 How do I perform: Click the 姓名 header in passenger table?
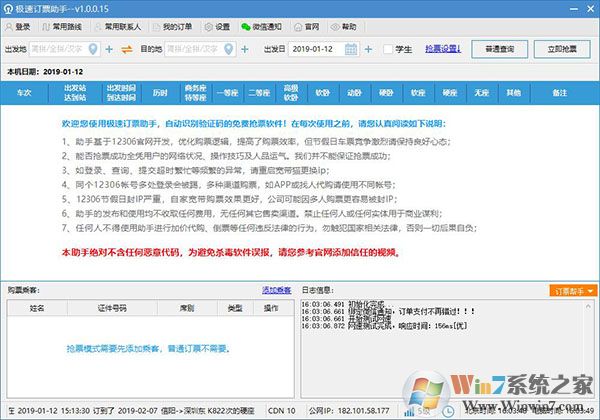coord(37,308)
